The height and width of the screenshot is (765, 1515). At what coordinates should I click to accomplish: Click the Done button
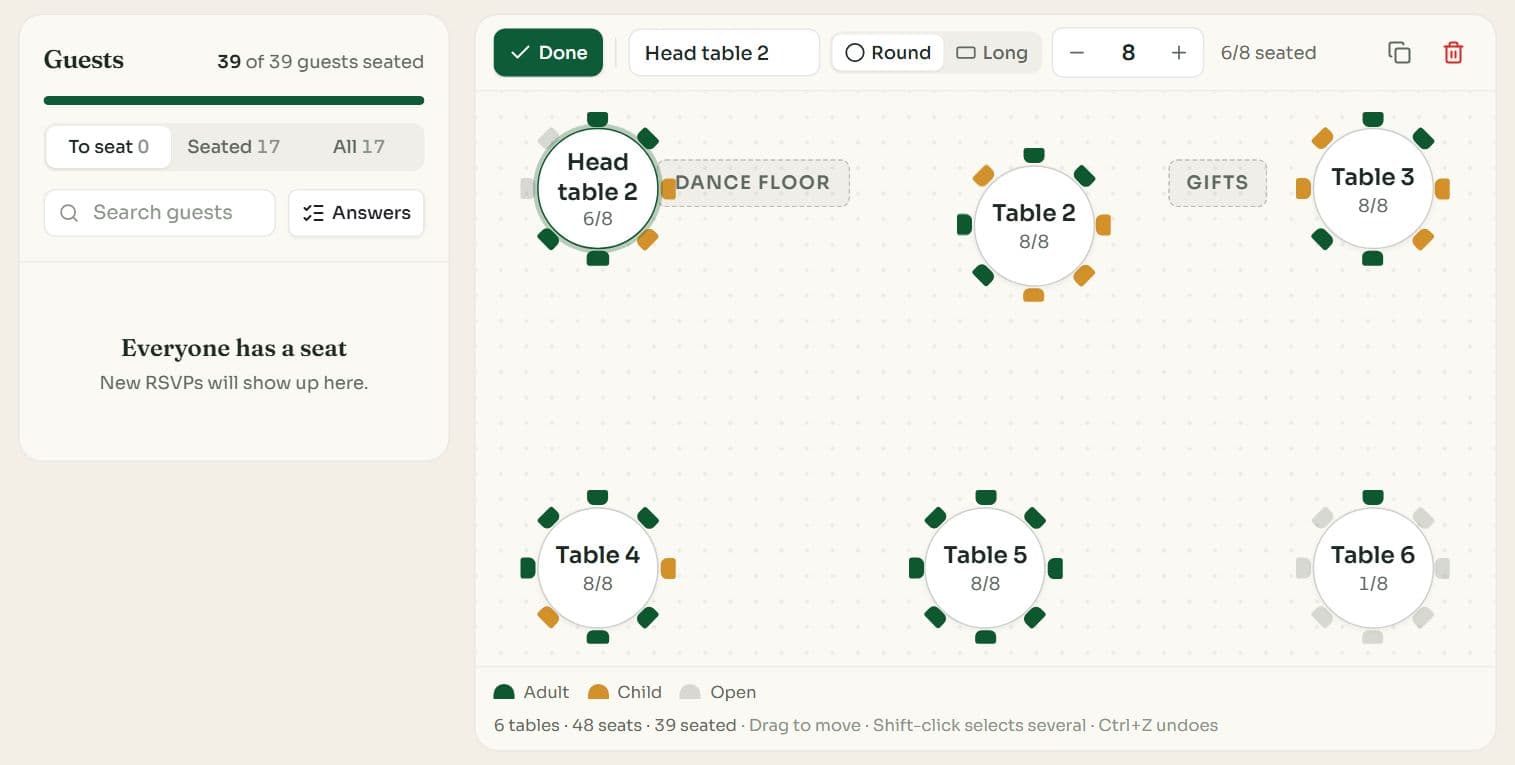point(548,53)
